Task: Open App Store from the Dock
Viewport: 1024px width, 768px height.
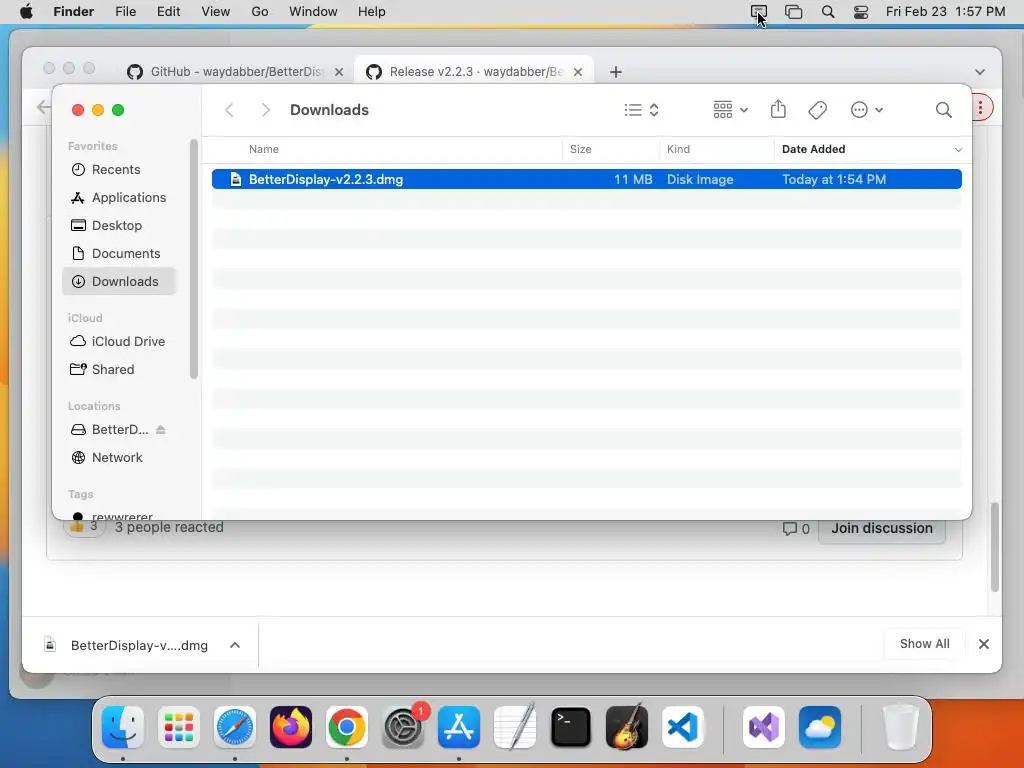Action: click(x=459, y=727)
